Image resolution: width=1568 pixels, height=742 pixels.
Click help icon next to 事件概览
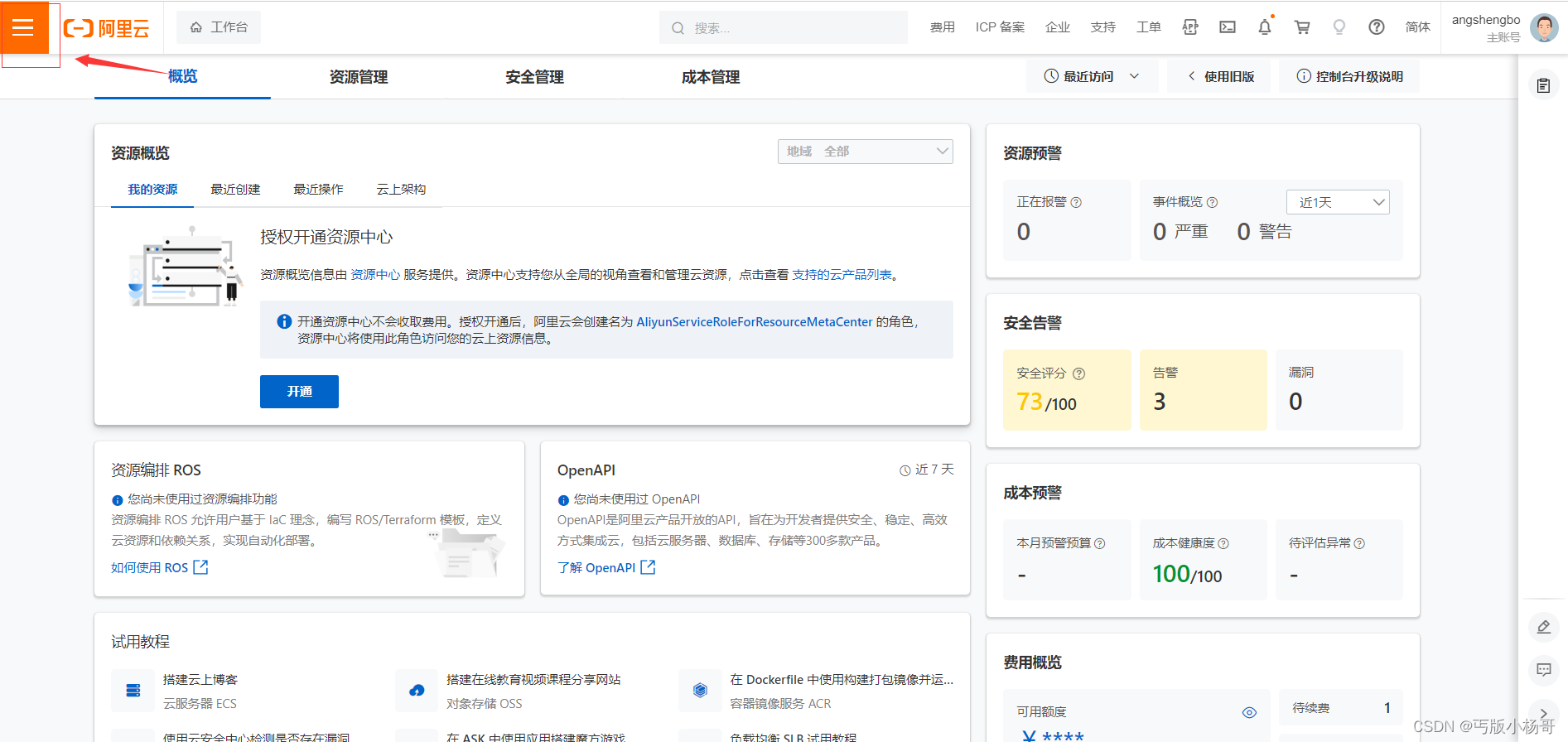[x=1212, y=202]
